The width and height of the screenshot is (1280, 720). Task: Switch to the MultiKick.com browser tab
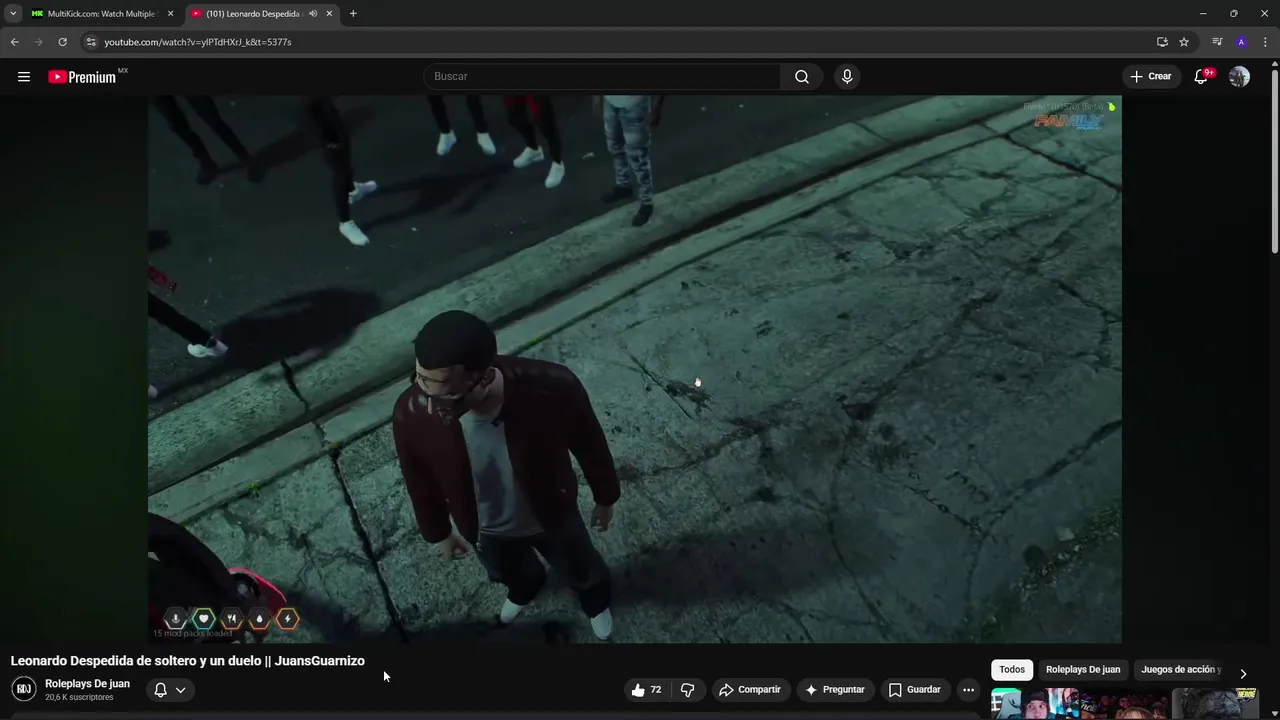[100, 14]
